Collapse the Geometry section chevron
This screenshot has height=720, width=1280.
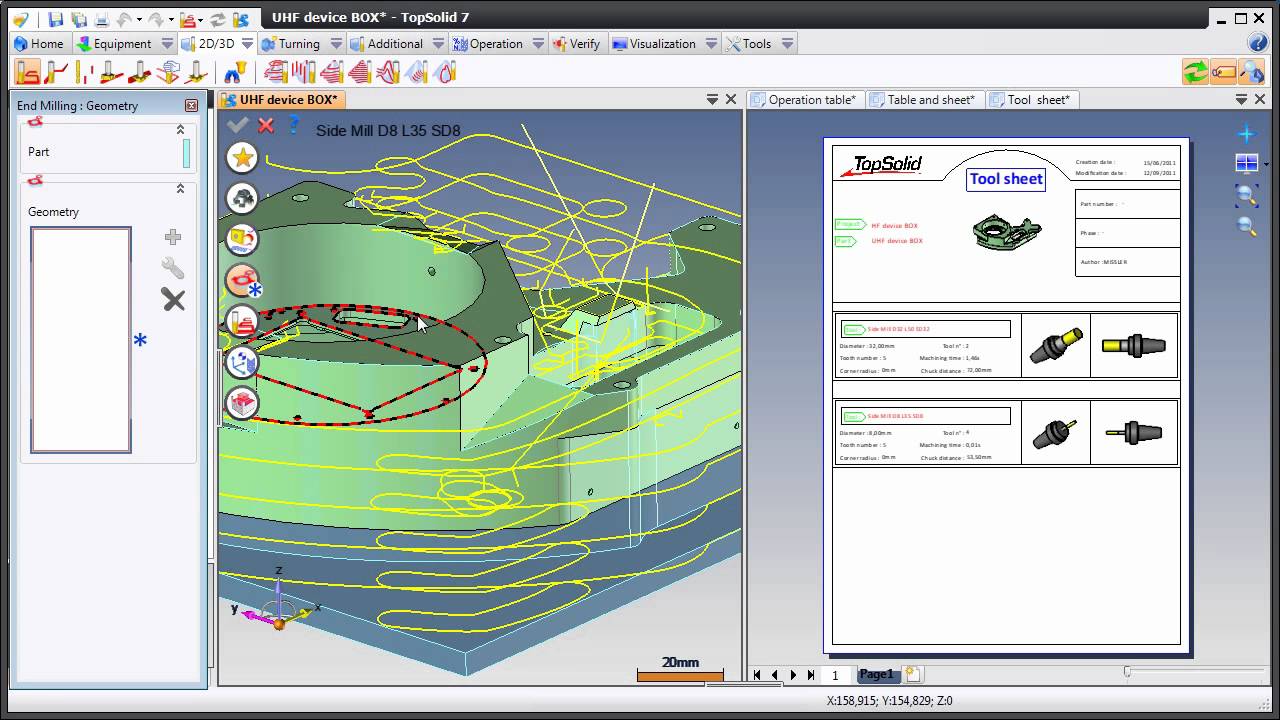(x=181, y=188)
